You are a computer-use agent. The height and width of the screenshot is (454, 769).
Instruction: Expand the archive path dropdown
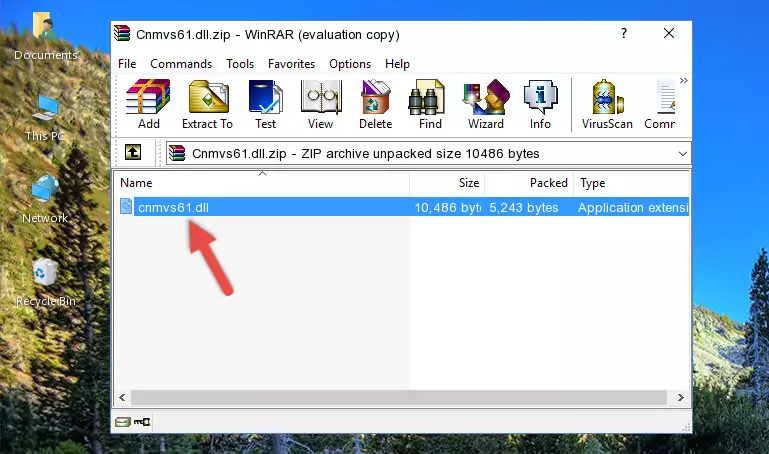[x=682, y=153]
